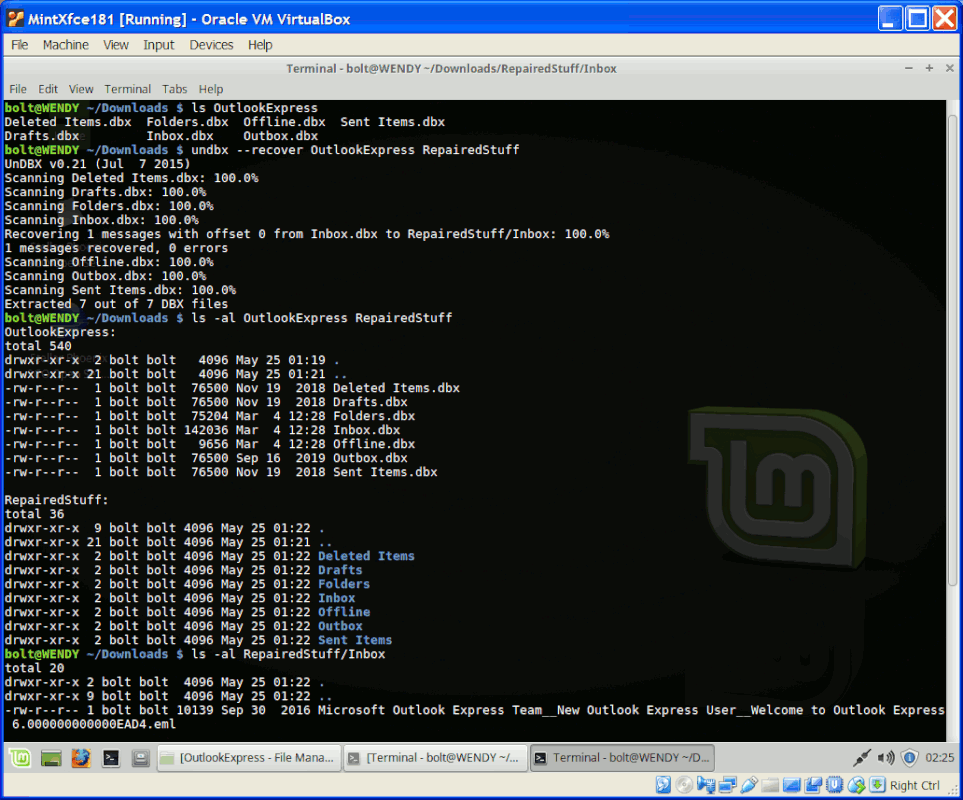The height and width of the screenshot is (800, 963).
Task: Launch Firefox from the panel
Action: click(80, 758)
